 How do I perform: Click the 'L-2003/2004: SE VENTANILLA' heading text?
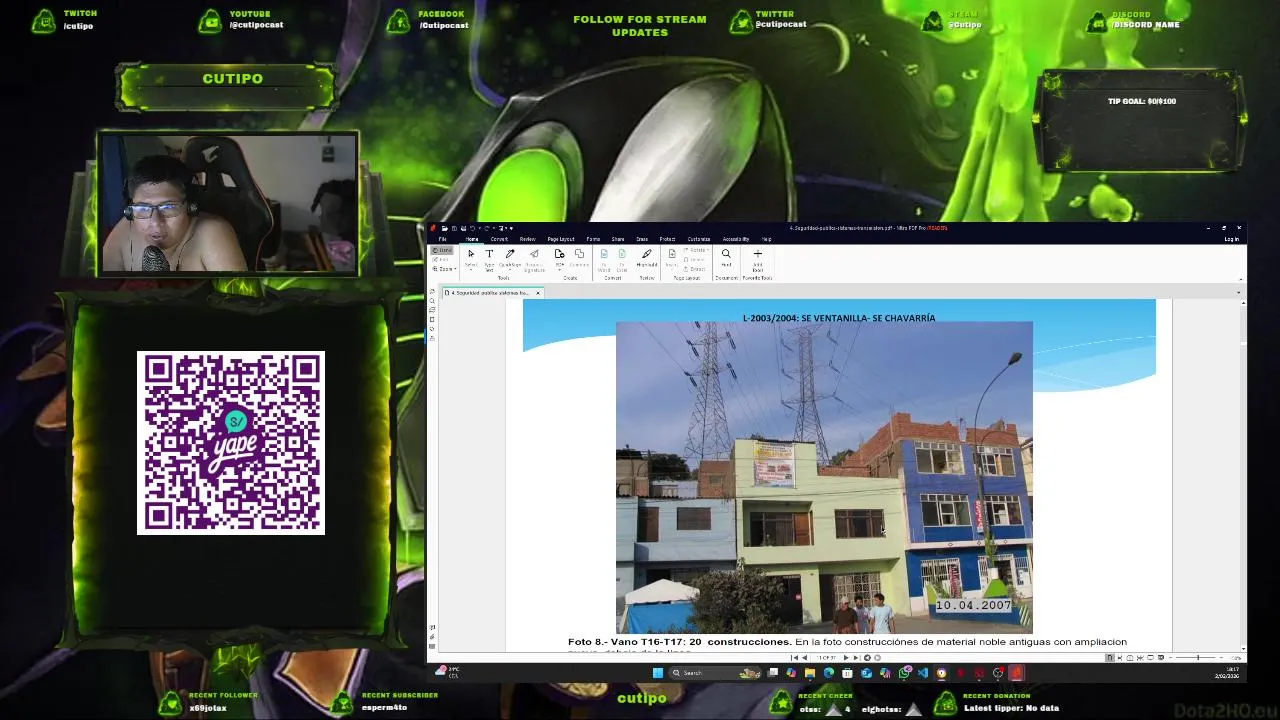point(839,318)
